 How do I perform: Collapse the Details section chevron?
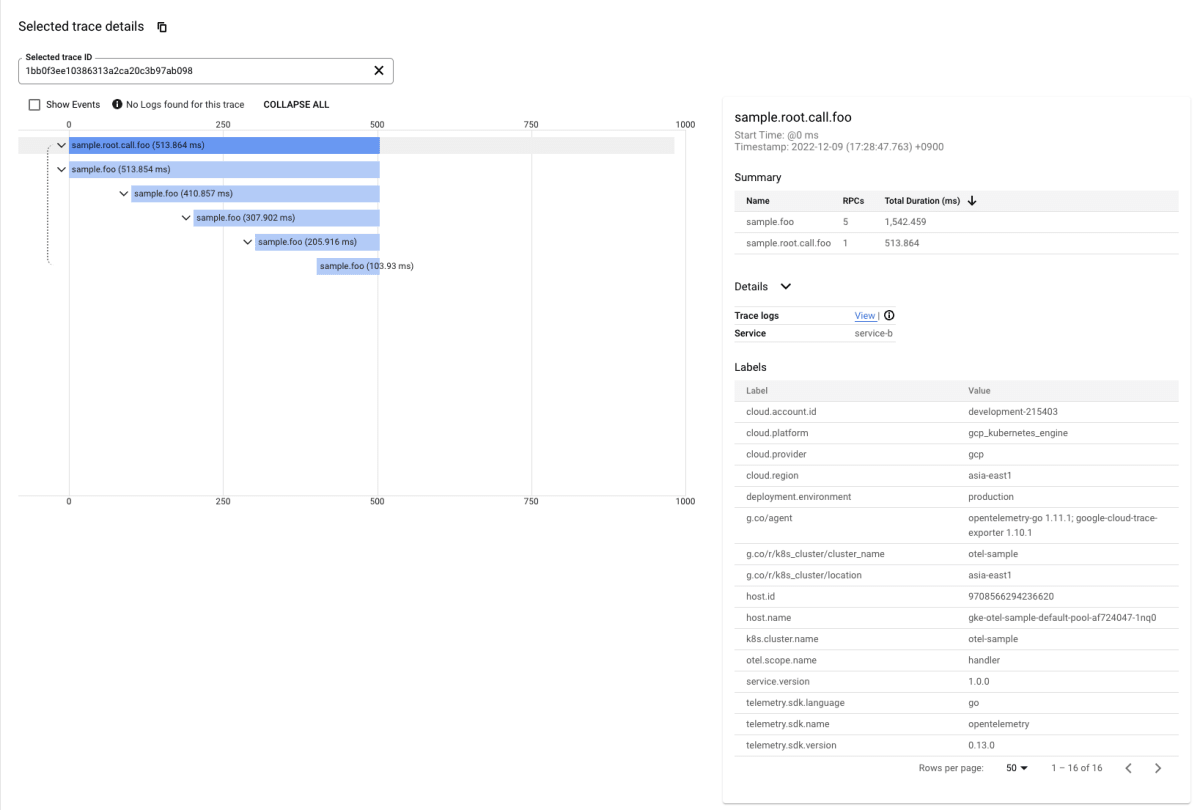click(785, 286)
